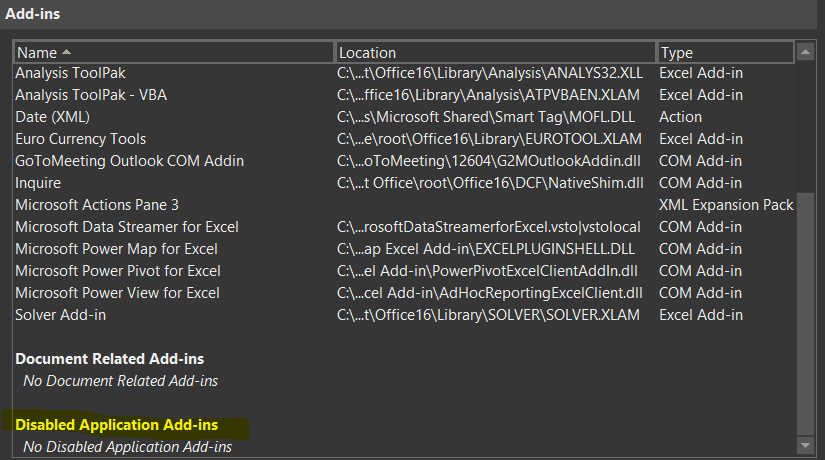Select the Inquire add-in row
The height and width of the screenshot is (460, 825).
[404, 183]
